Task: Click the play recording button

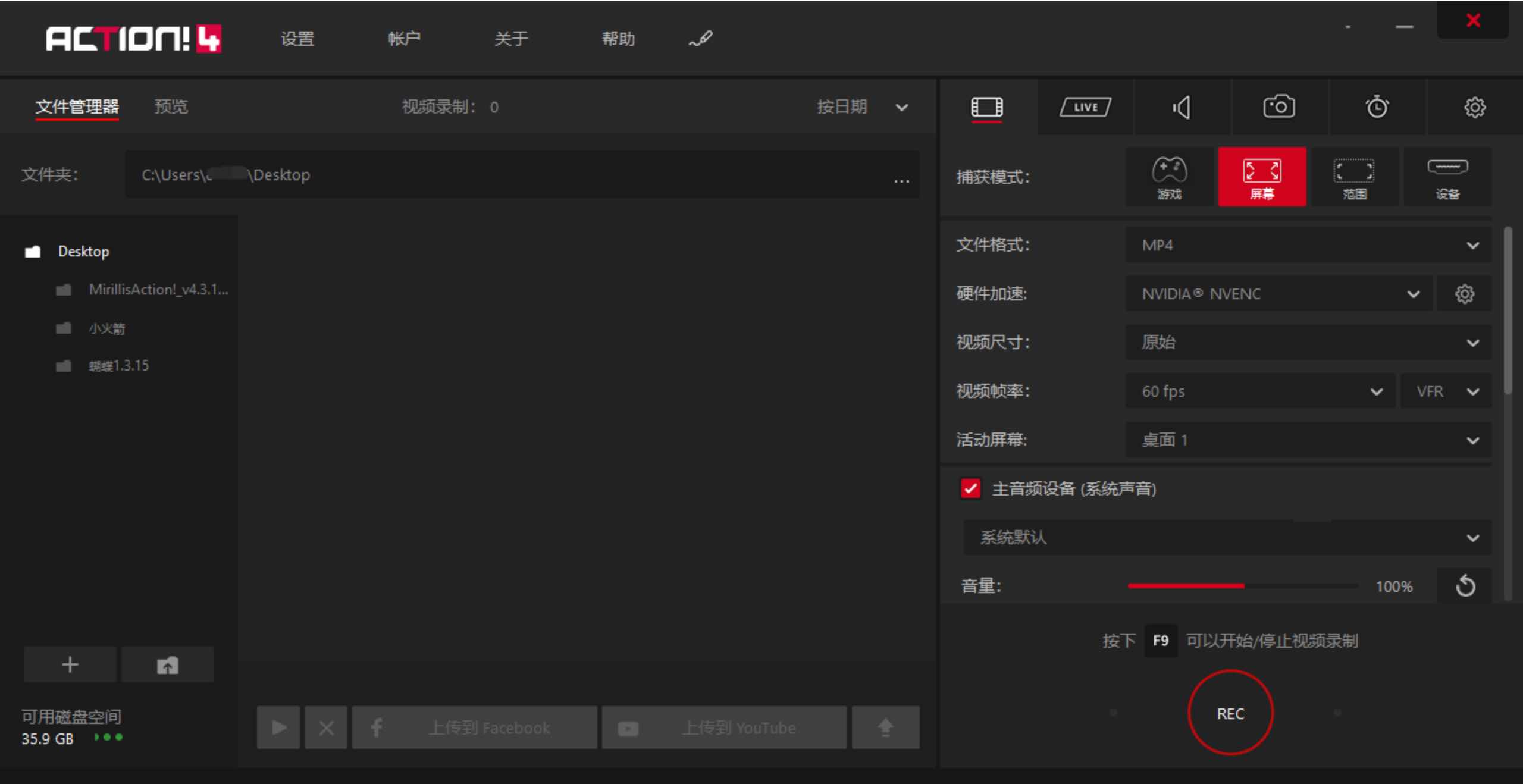Action: 278,727
